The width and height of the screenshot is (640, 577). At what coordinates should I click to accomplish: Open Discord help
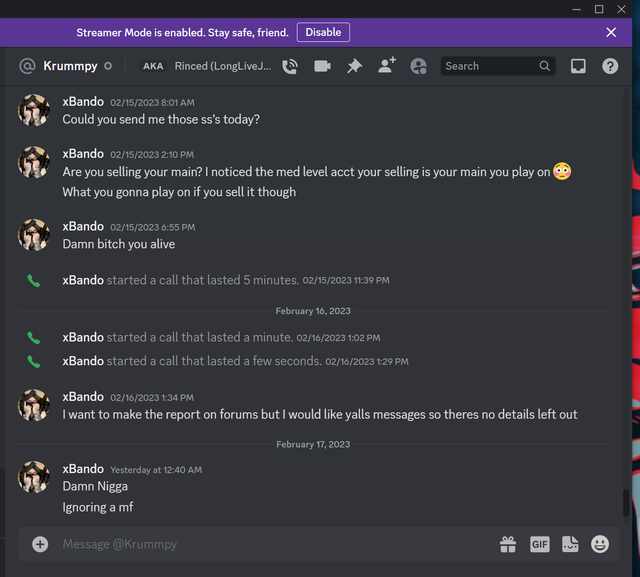610,66
